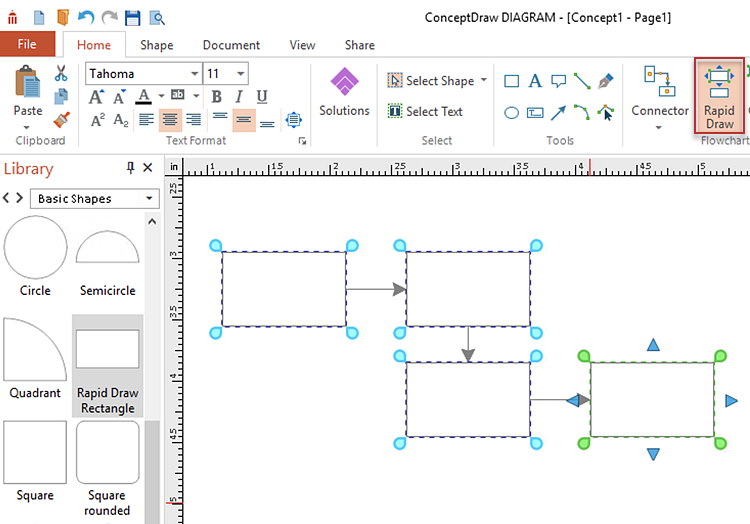Screen dimensions: 750x524
Task: Click the New document icon in quick access toolbar
Action: (x=39, y=18)
